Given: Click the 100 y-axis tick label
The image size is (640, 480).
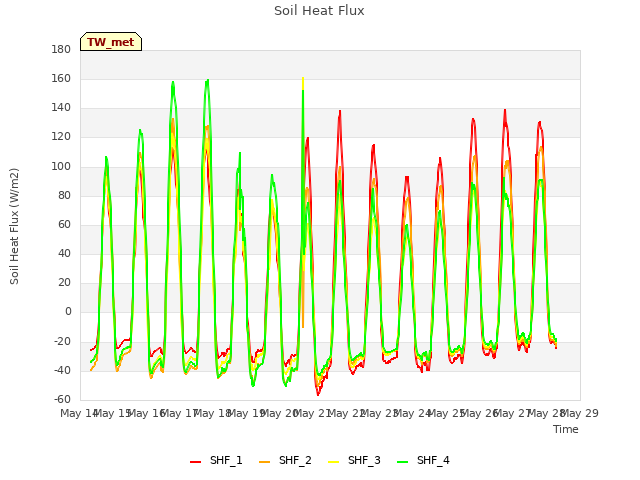Looking at the screenshot, I should click(61, 166).
